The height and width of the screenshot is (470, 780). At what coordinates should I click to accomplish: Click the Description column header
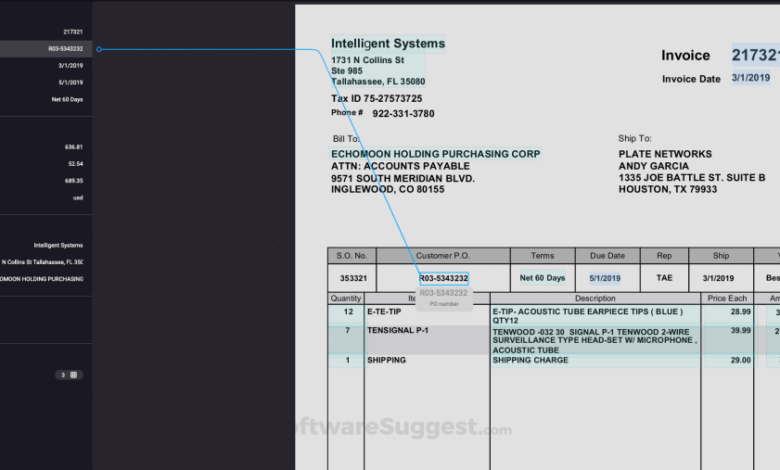click(x=595, y=298)
